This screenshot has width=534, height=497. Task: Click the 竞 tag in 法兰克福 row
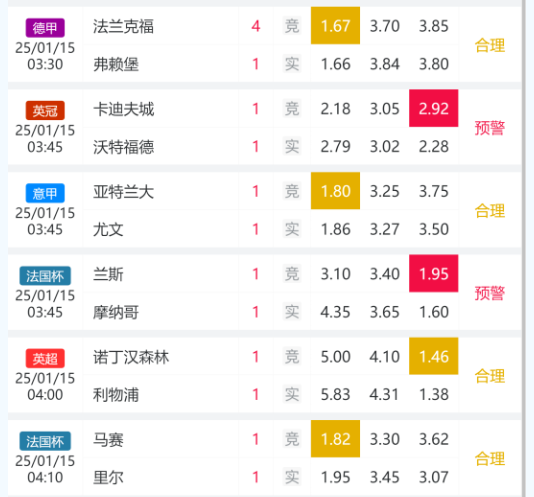(292, 26)
